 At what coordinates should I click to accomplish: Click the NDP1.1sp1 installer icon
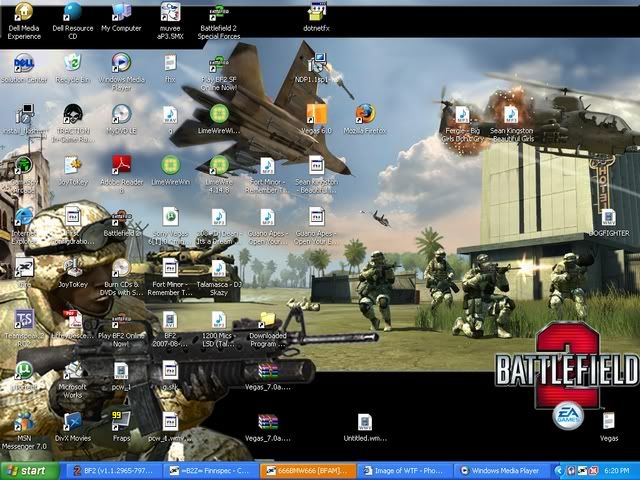(313, 69)
